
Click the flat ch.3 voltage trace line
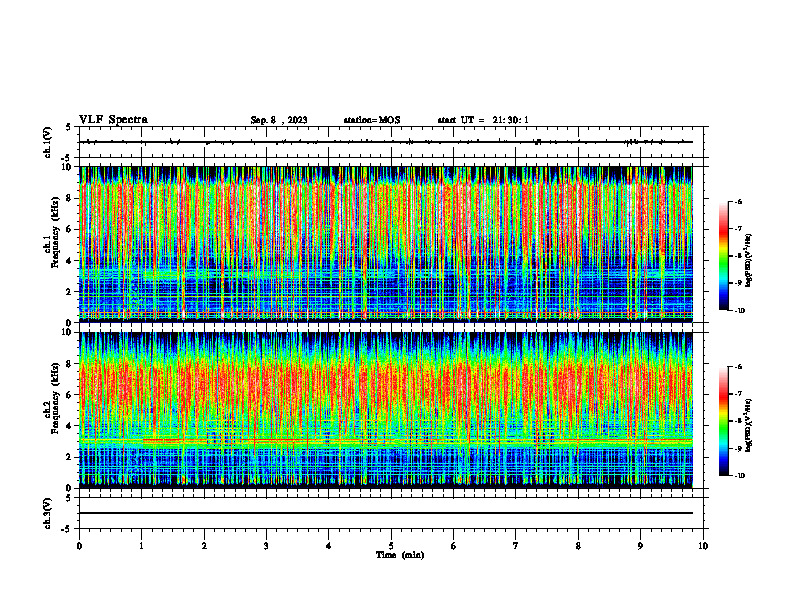(x=386, y=513)
